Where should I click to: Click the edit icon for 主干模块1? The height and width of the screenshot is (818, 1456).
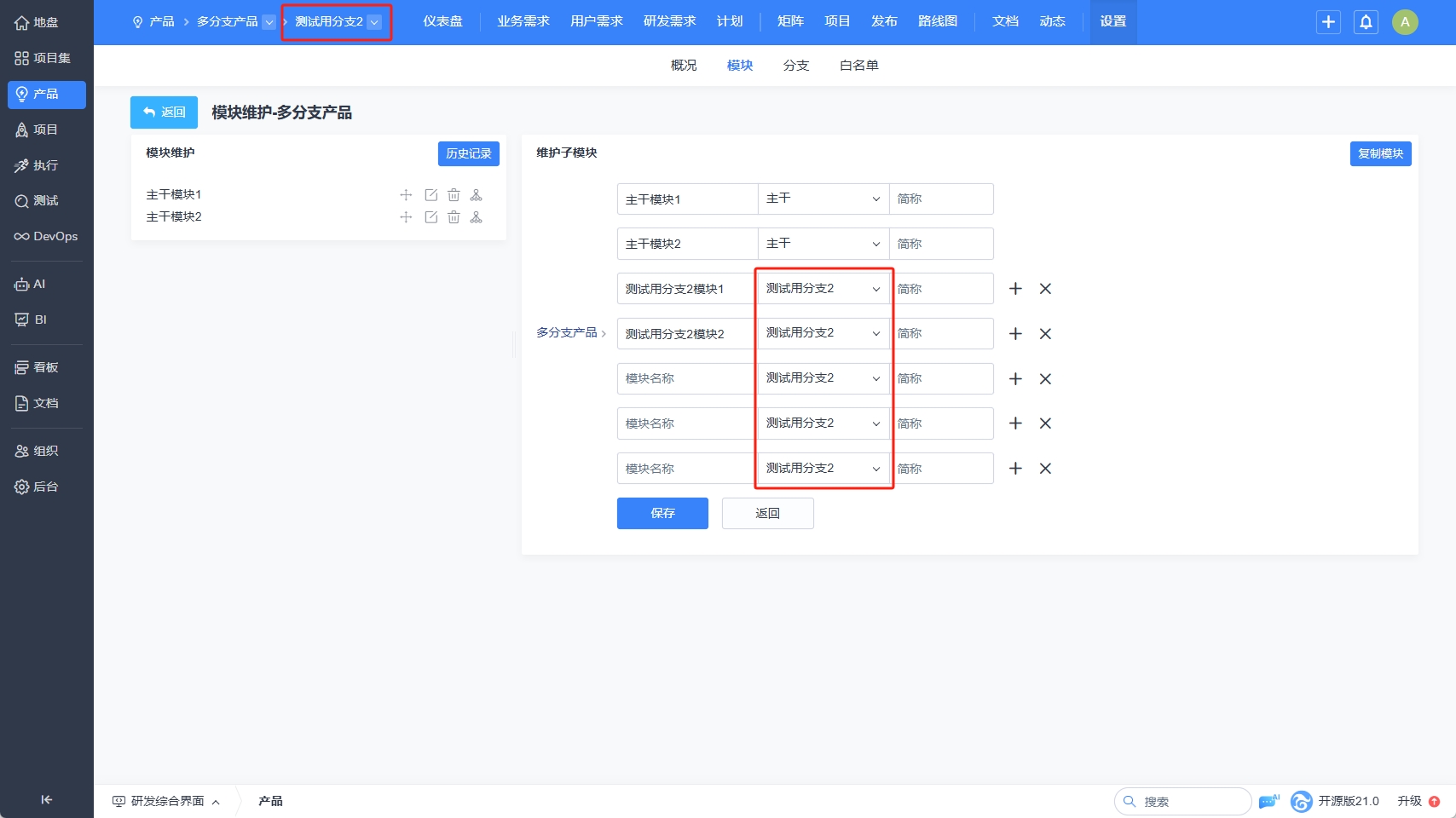431,195
